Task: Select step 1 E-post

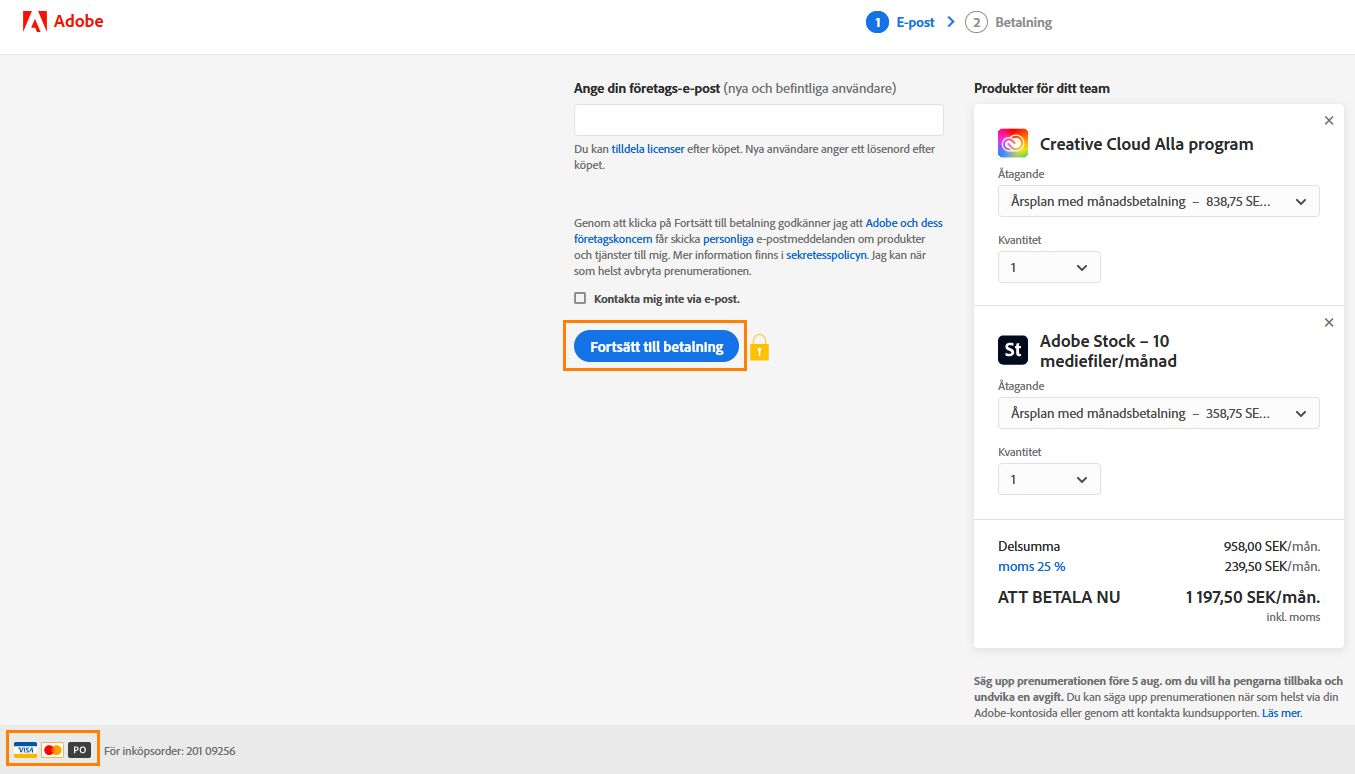Action: tap(900, 22)
